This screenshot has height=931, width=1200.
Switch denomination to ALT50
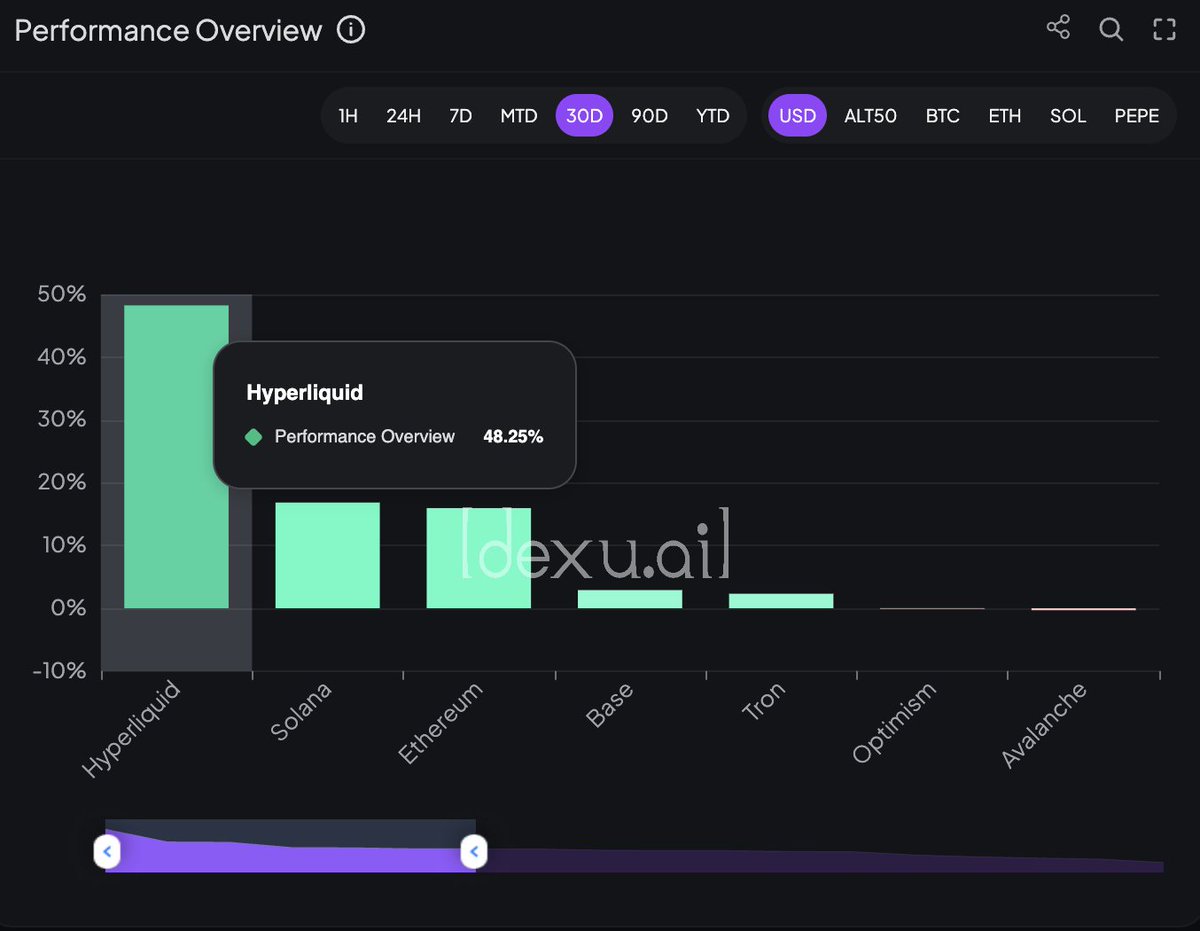click(870, 116)
